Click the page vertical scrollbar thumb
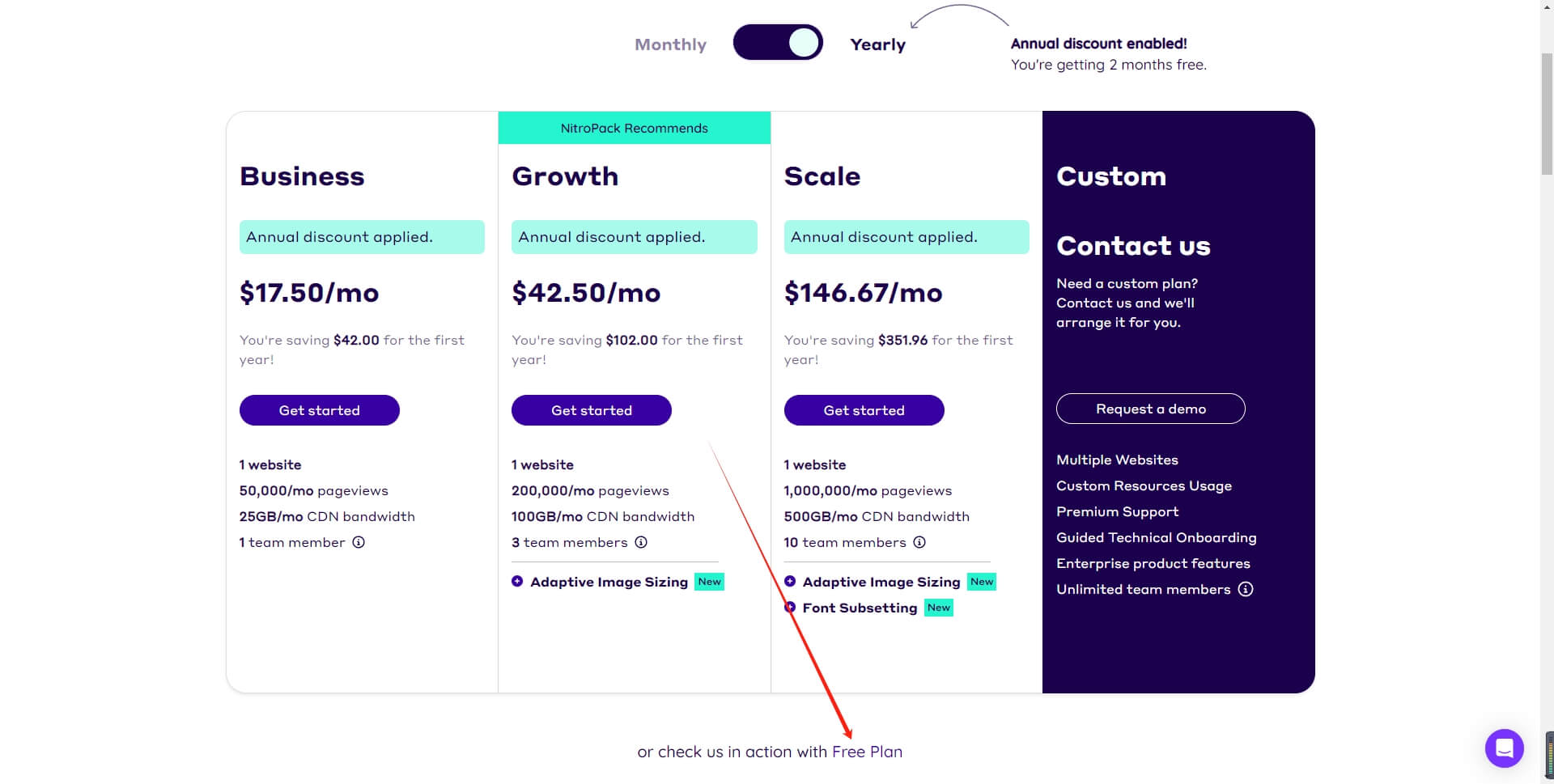The height and width of the screenshot is (784, 1554). click(1547, 113)
